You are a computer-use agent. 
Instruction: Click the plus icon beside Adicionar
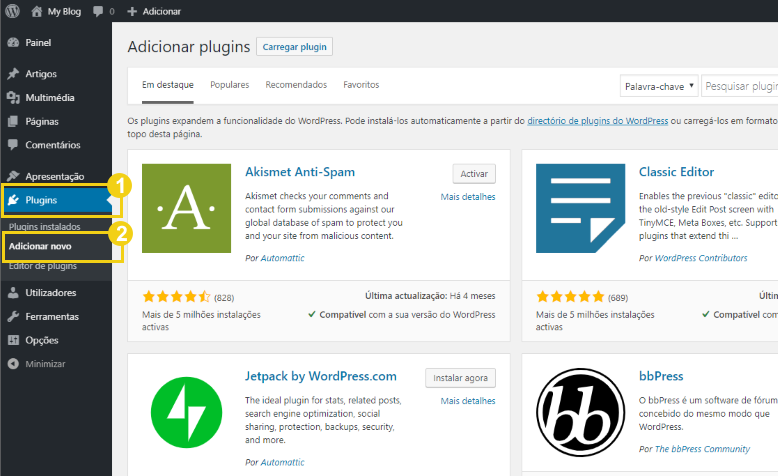pyautogui.click(x=131, y=11)
